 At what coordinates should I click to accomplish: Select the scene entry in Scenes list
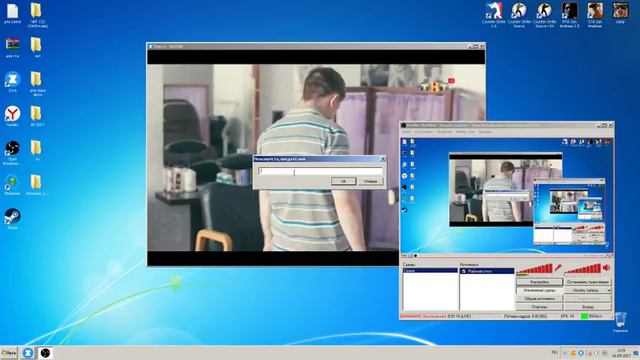click(430, 271)
